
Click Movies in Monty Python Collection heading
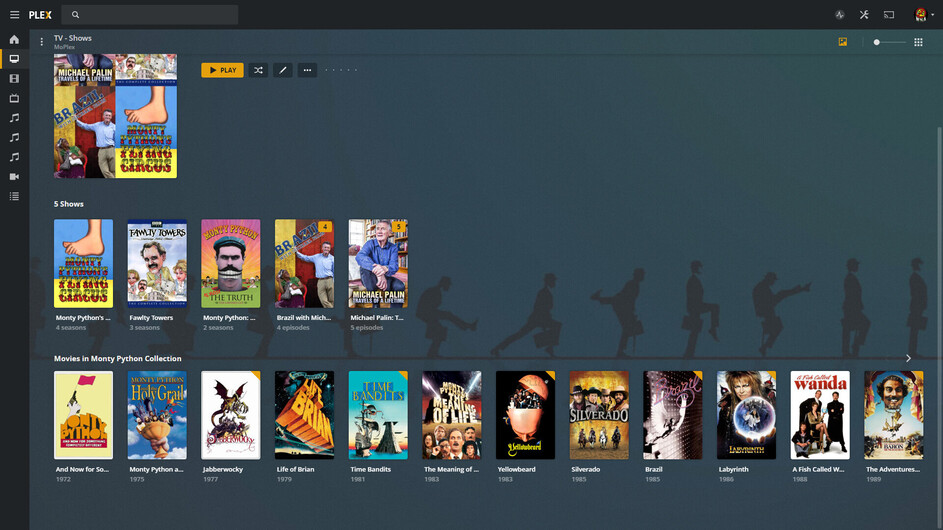coord(118,359)
